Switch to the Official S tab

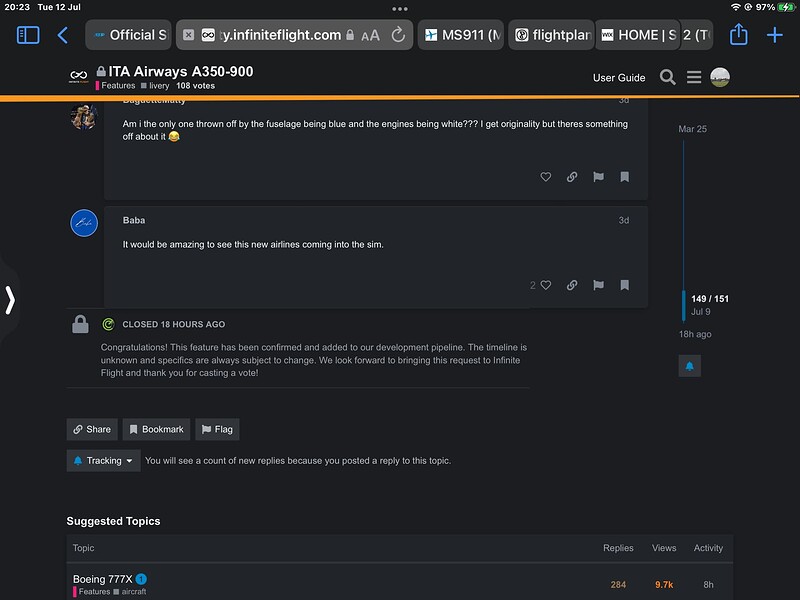[x=129, y=35]
